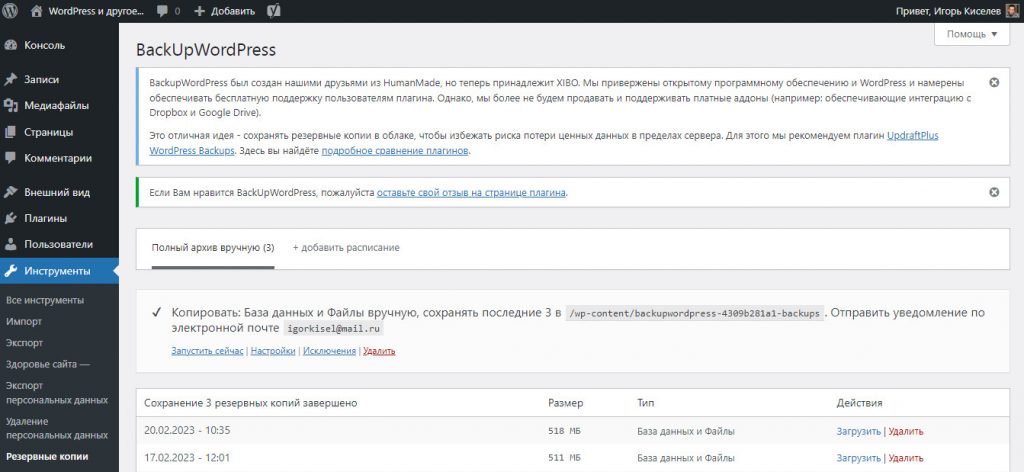This screenshot has width=1024, height=472.
Task: Open Здоровье сайта in the Tools submenu
Action: click(47, 364)
